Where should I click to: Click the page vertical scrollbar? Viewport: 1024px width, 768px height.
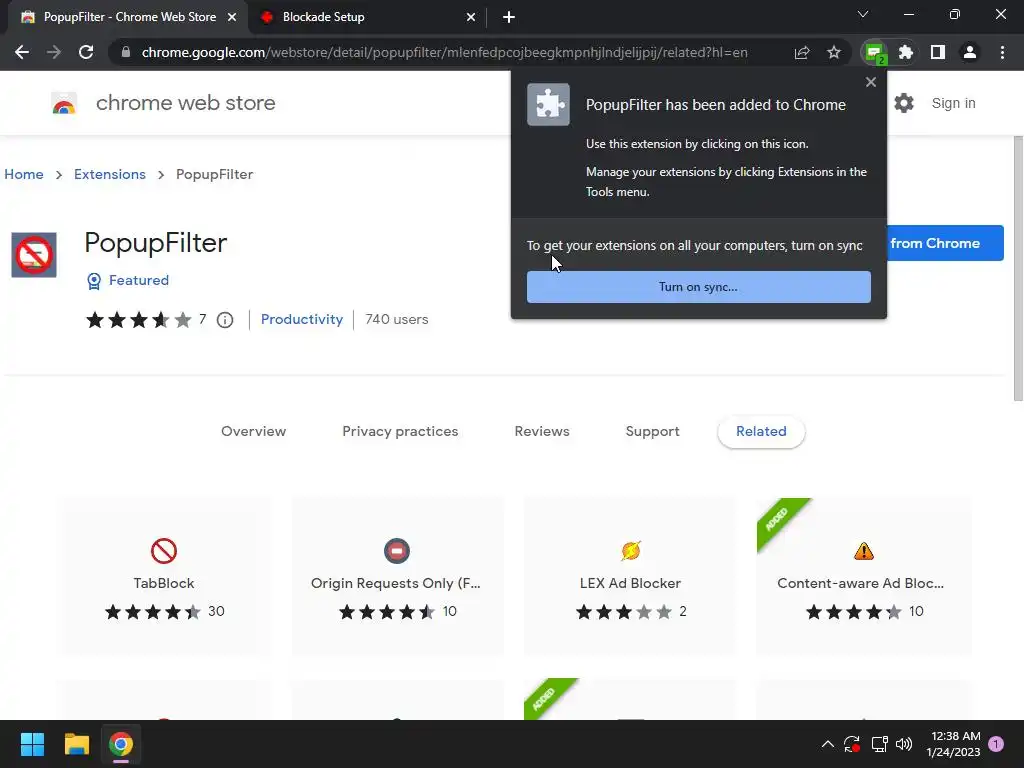(x=1018, y=268)
